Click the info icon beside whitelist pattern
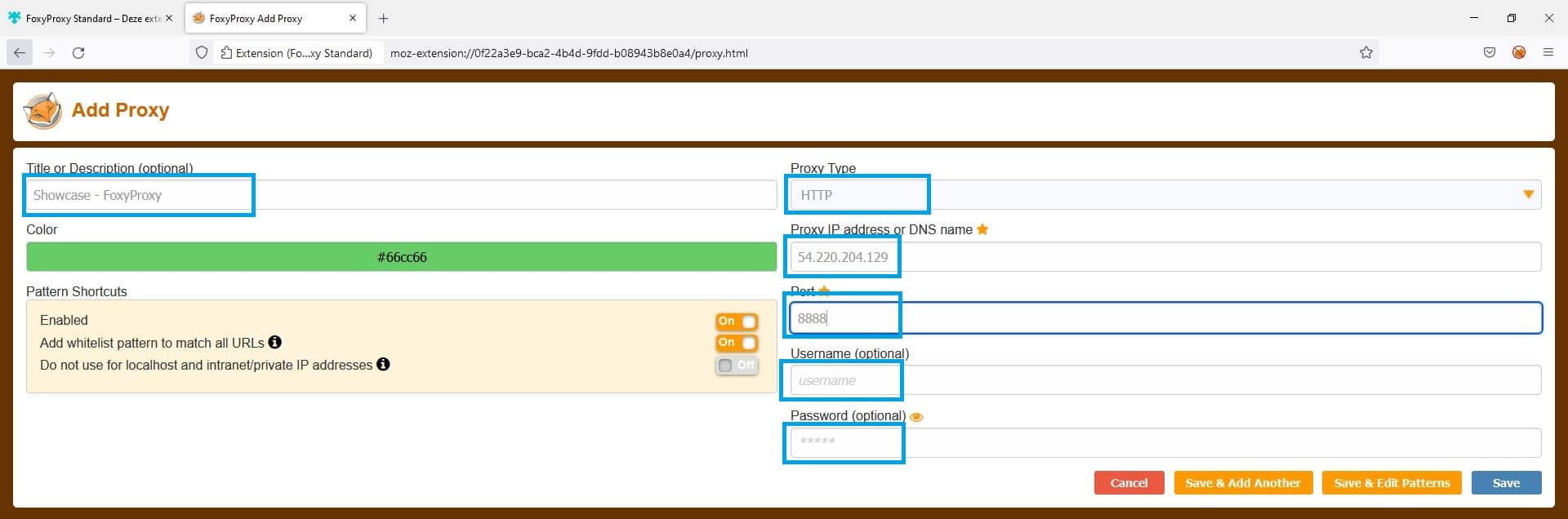 pos(275,342)
